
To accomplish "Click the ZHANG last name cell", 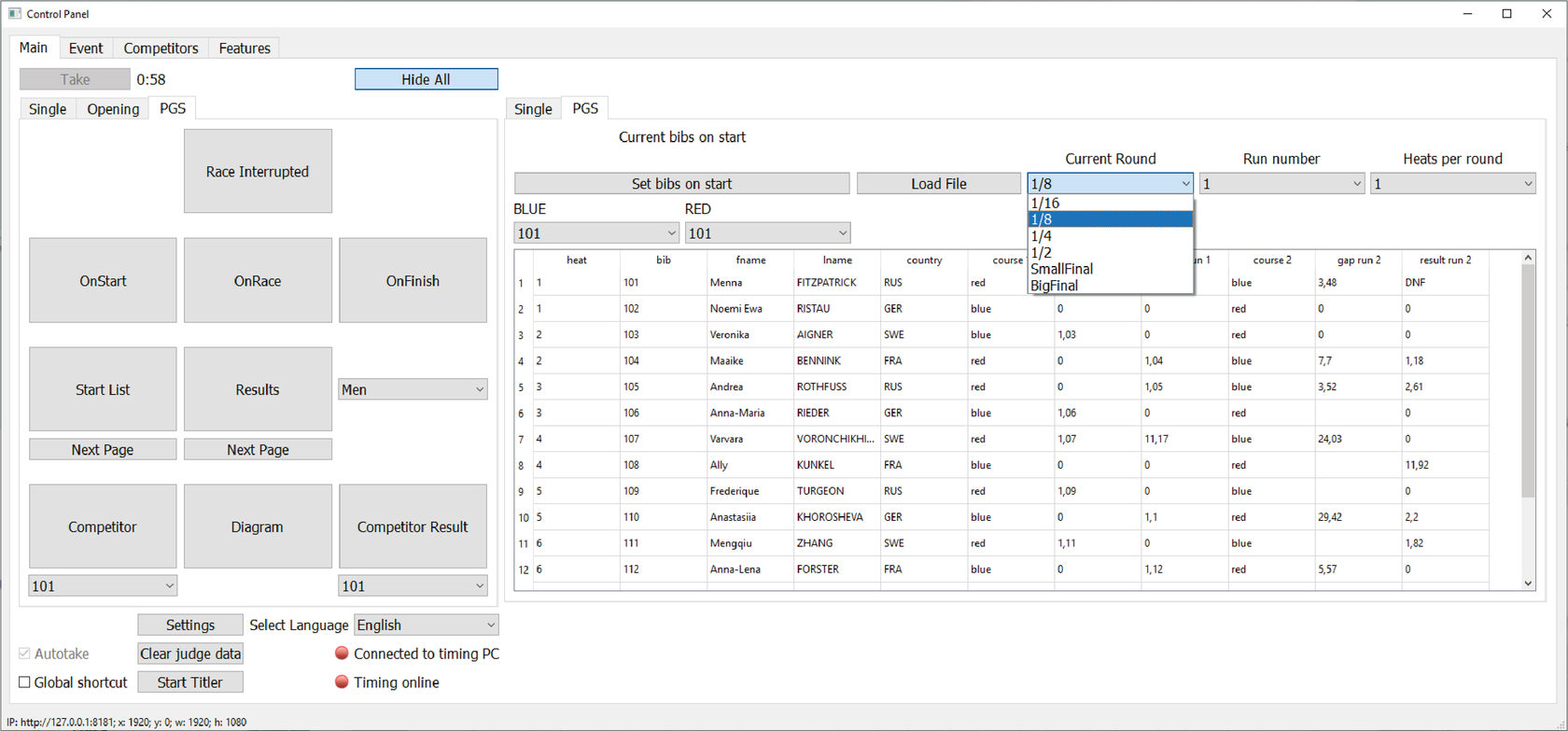I will (x=837, y=543).
